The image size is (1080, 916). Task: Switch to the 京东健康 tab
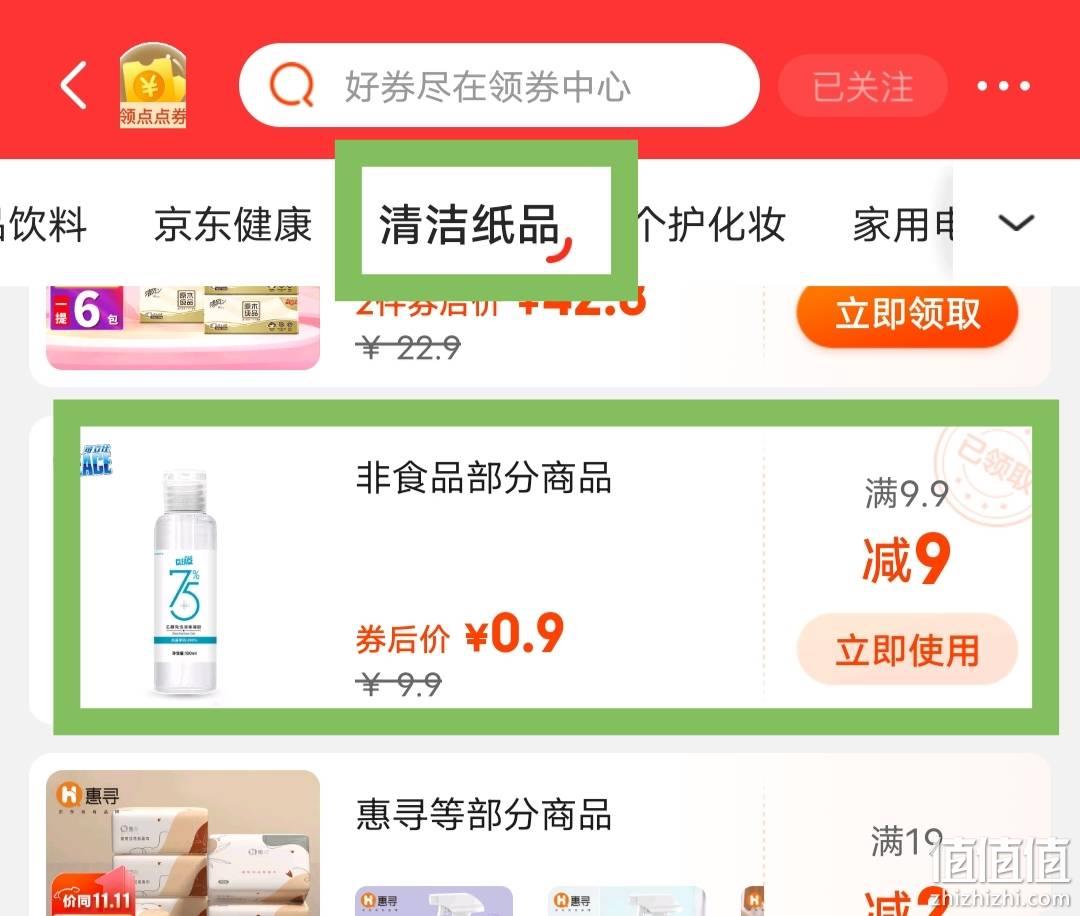[x=233, y=225]
